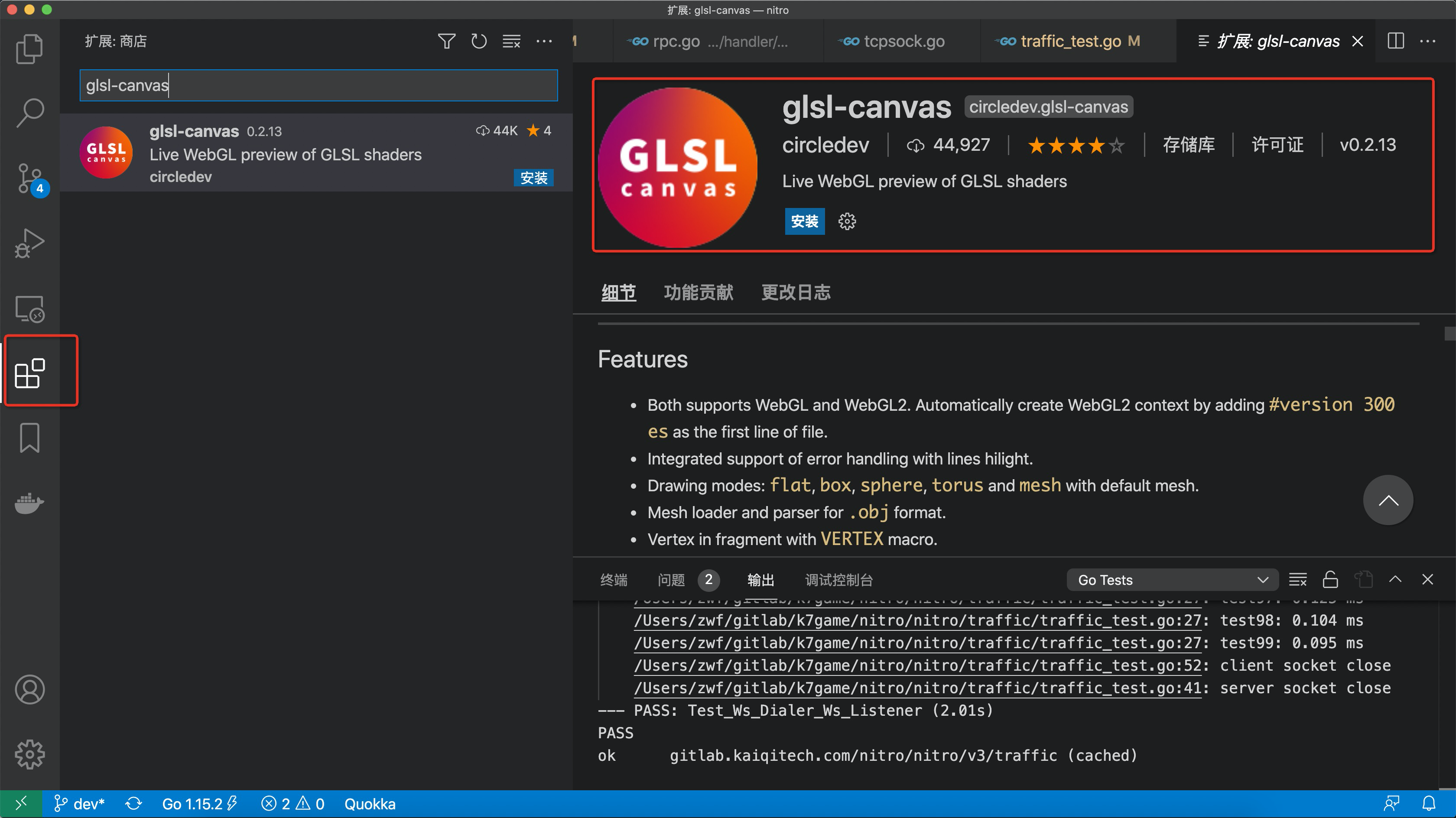The image size is (1456, 818).
Task: Open the Accounts menu
Action: (29, 689)
